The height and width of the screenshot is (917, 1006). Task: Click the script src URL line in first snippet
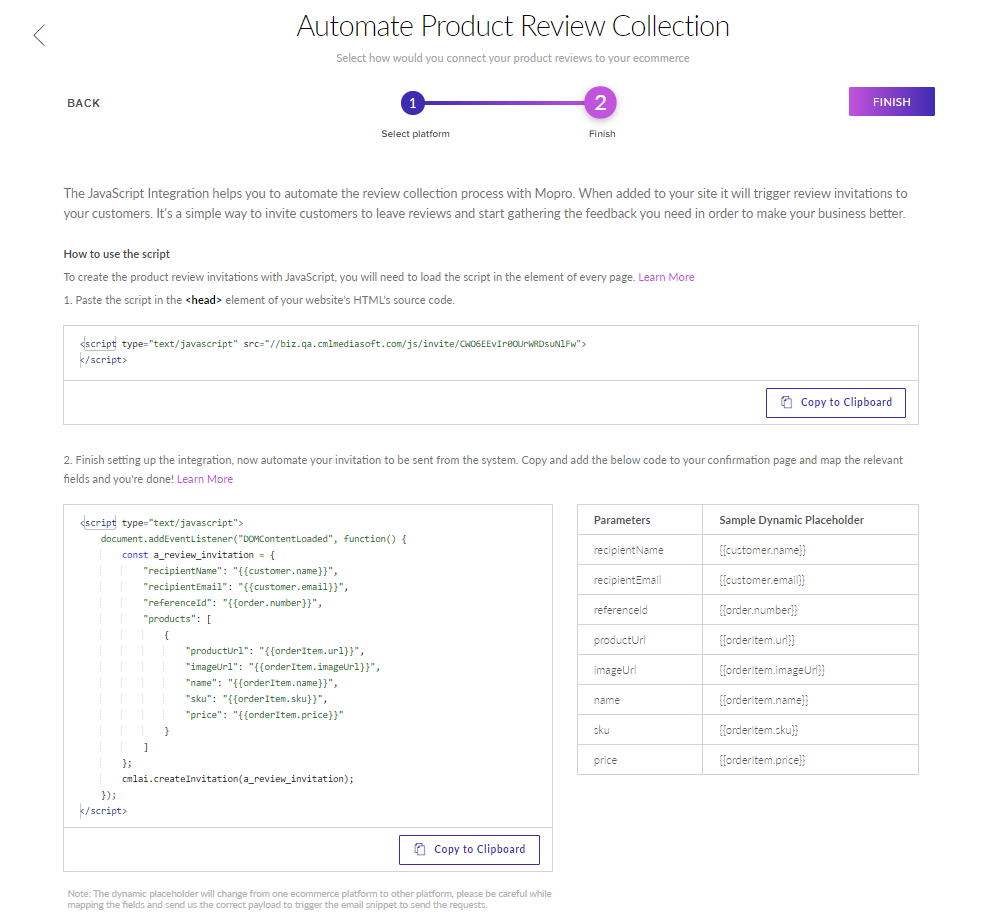point(334,344)
